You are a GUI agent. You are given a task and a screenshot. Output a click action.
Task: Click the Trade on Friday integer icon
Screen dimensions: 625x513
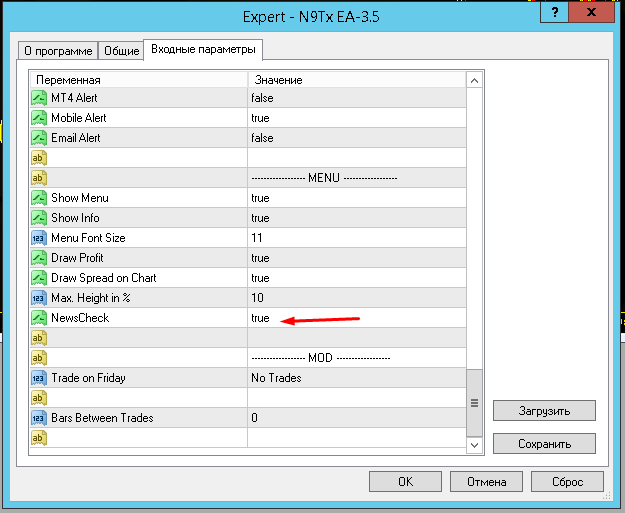tap(39, 378)
